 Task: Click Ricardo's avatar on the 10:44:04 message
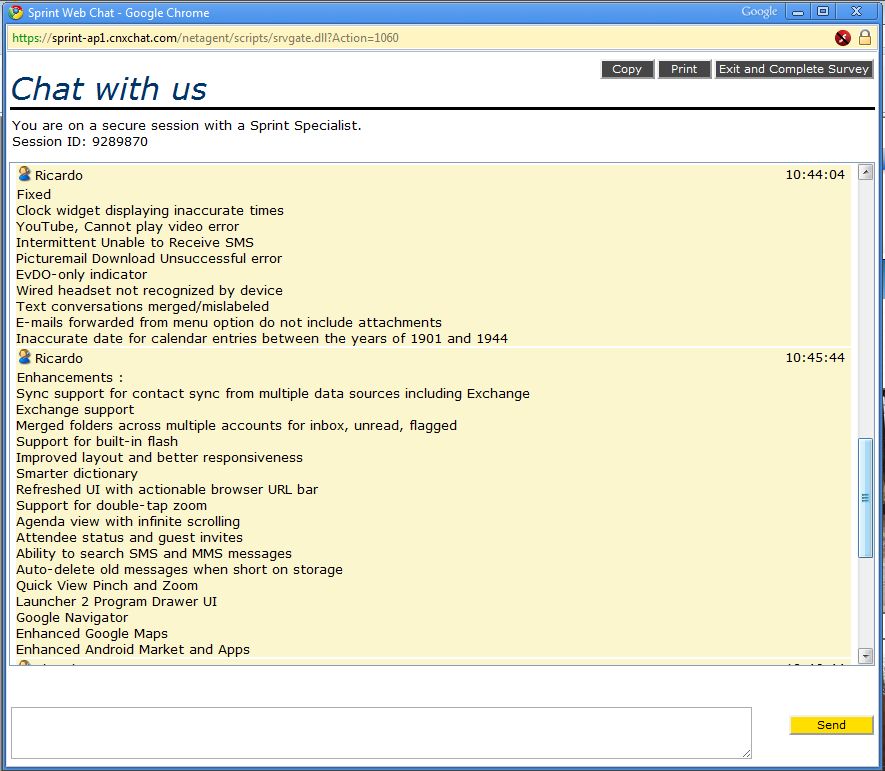pos(24,174)
